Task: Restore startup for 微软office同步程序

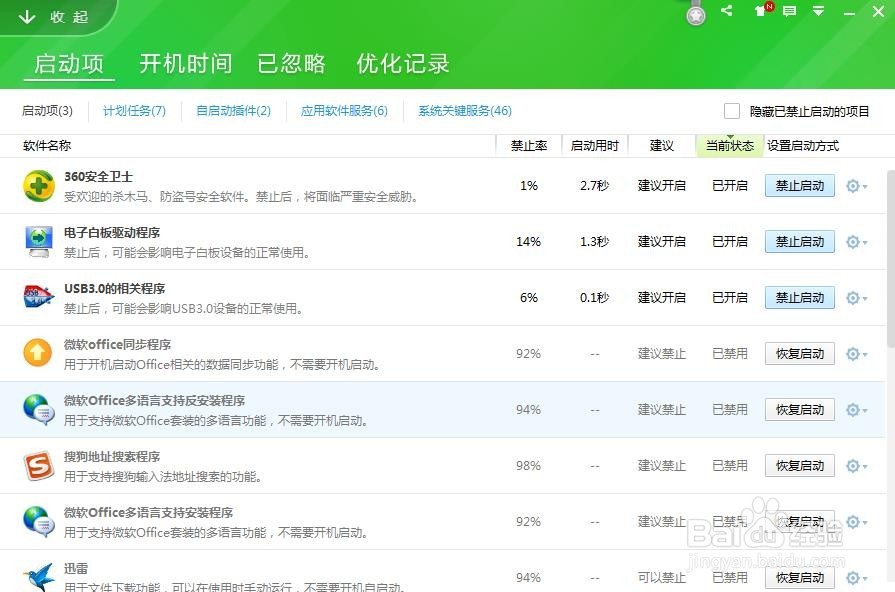Action: pos(800,353)
